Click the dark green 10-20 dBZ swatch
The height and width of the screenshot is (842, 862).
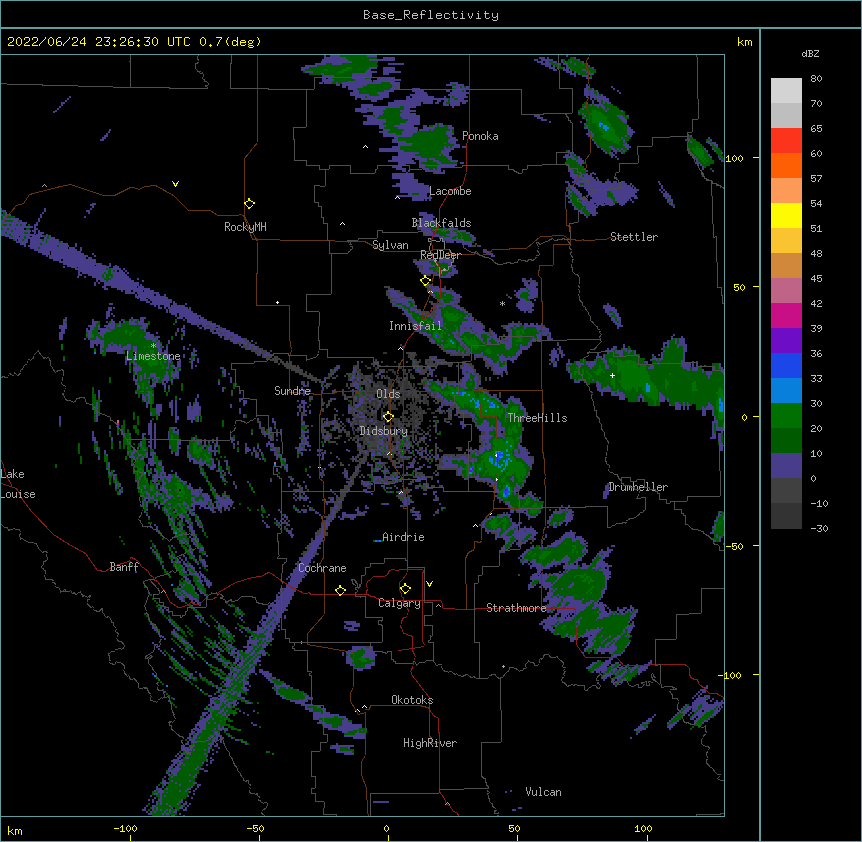(786, 441)
